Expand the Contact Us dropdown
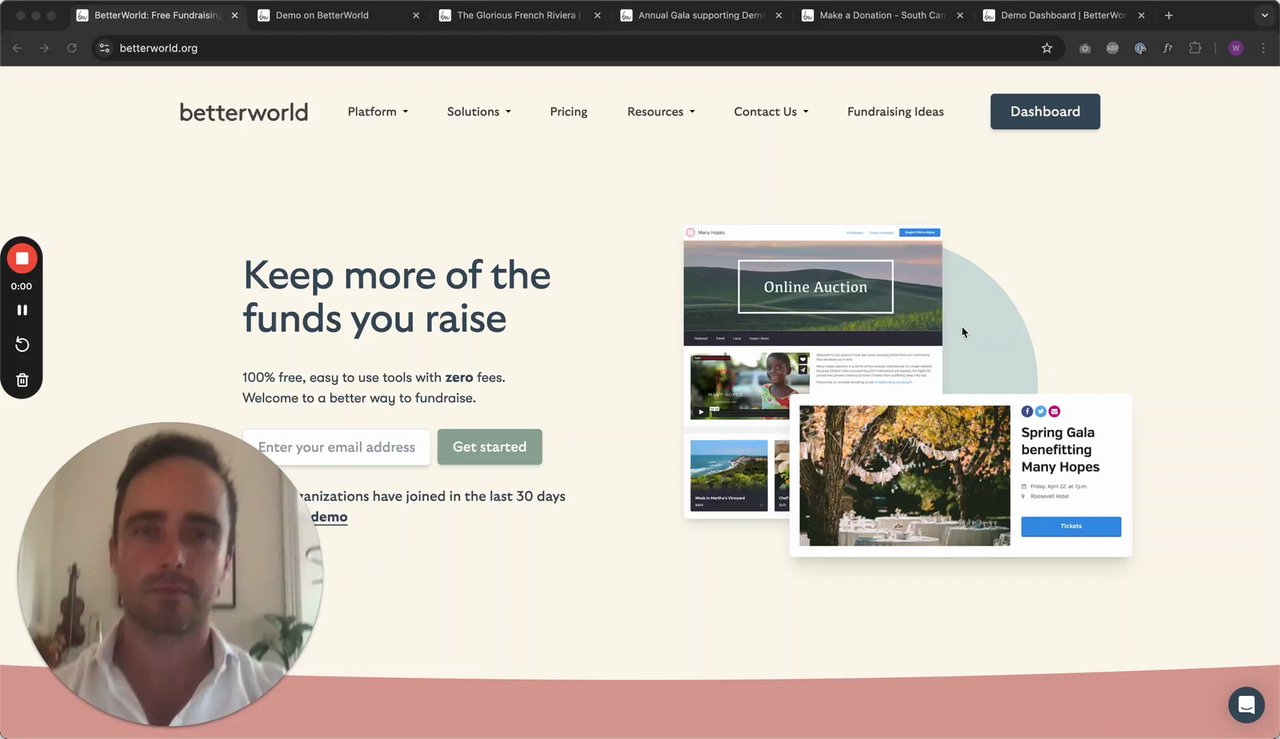 point(771,112)
